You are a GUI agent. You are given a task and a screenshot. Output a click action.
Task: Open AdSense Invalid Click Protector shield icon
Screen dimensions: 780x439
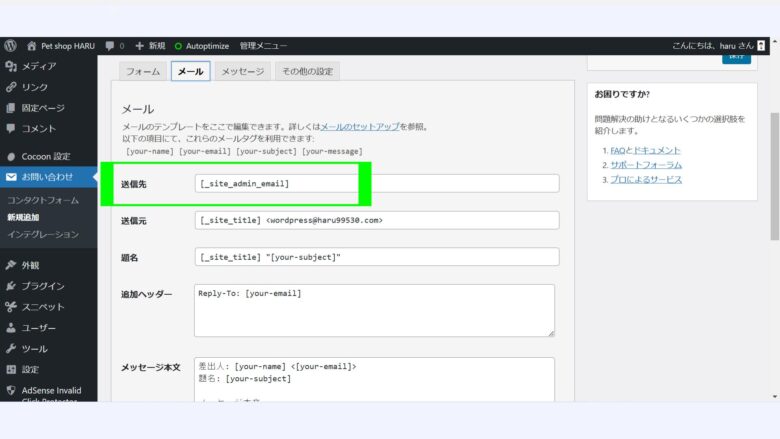11,390
